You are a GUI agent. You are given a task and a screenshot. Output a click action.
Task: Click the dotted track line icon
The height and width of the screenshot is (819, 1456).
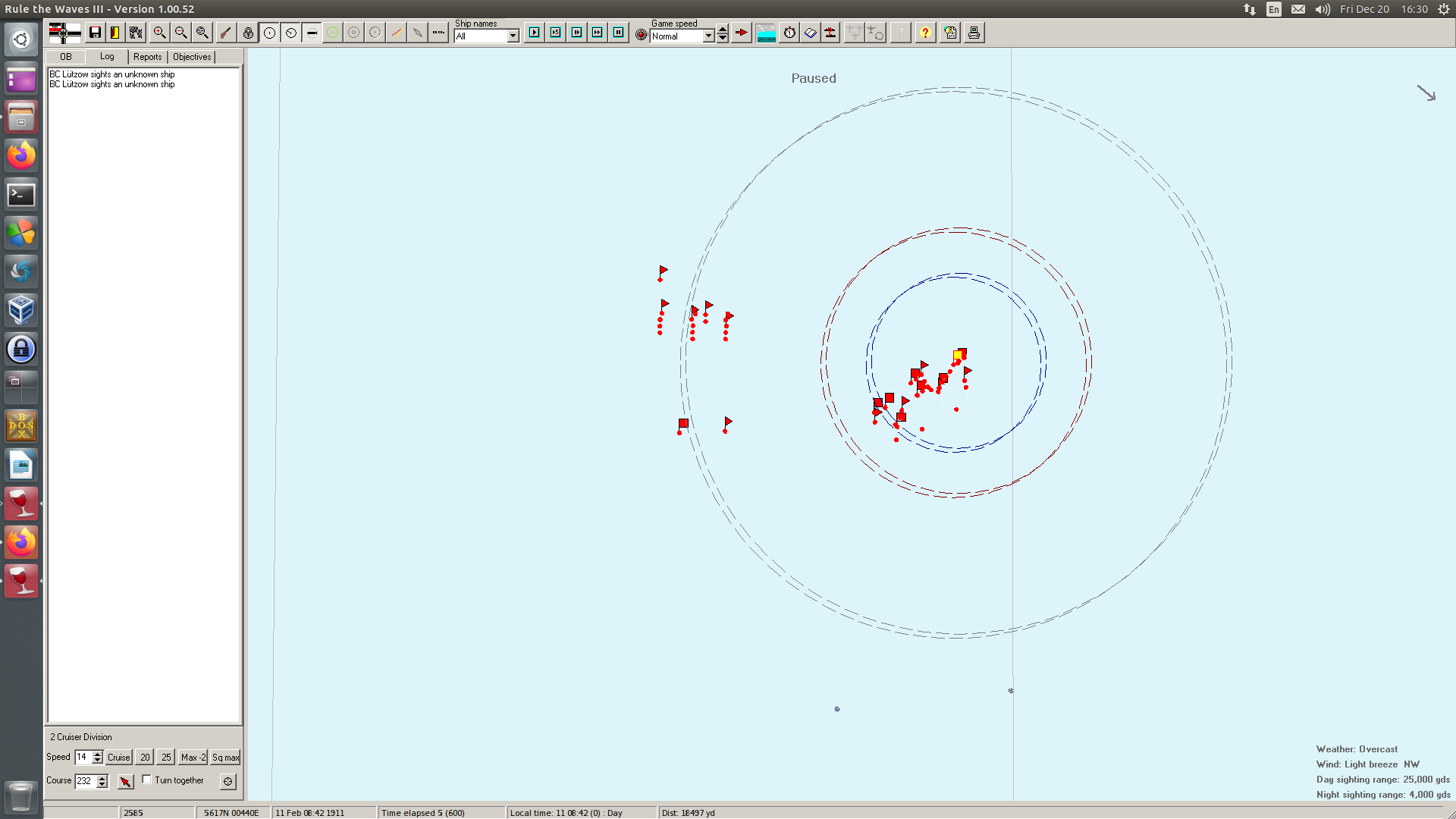(x=438, y=33)
